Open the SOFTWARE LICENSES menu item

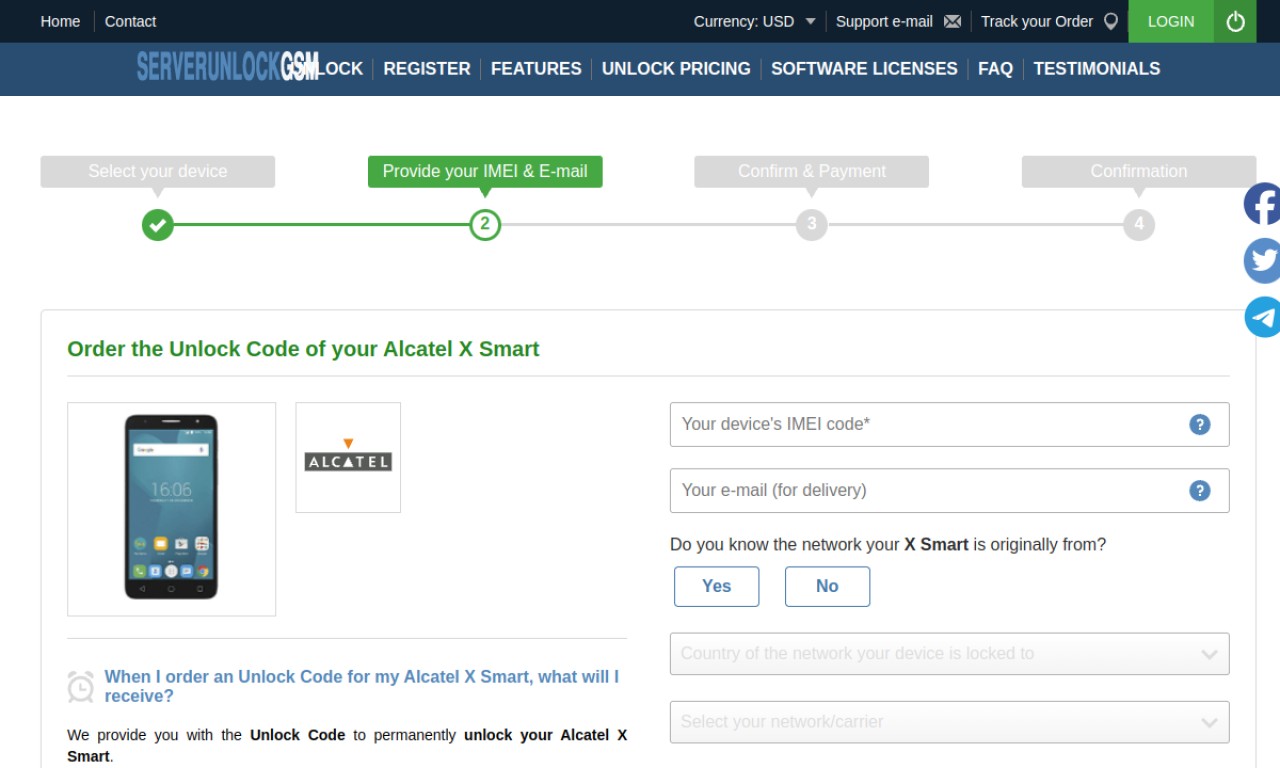click(x=864, y=69)
